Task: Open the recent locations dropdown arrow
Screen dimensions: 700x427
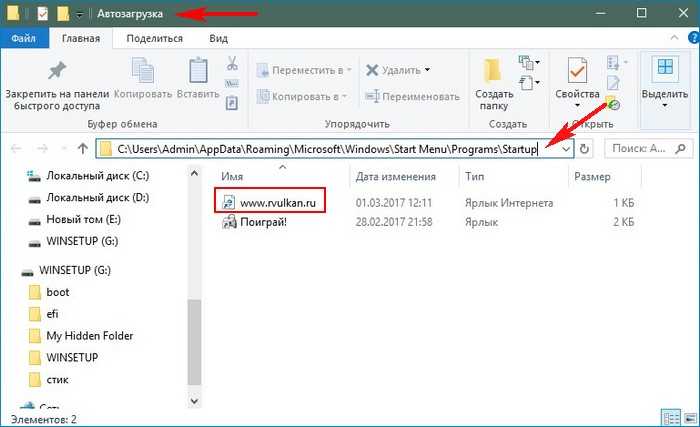Action: point(64,149)
